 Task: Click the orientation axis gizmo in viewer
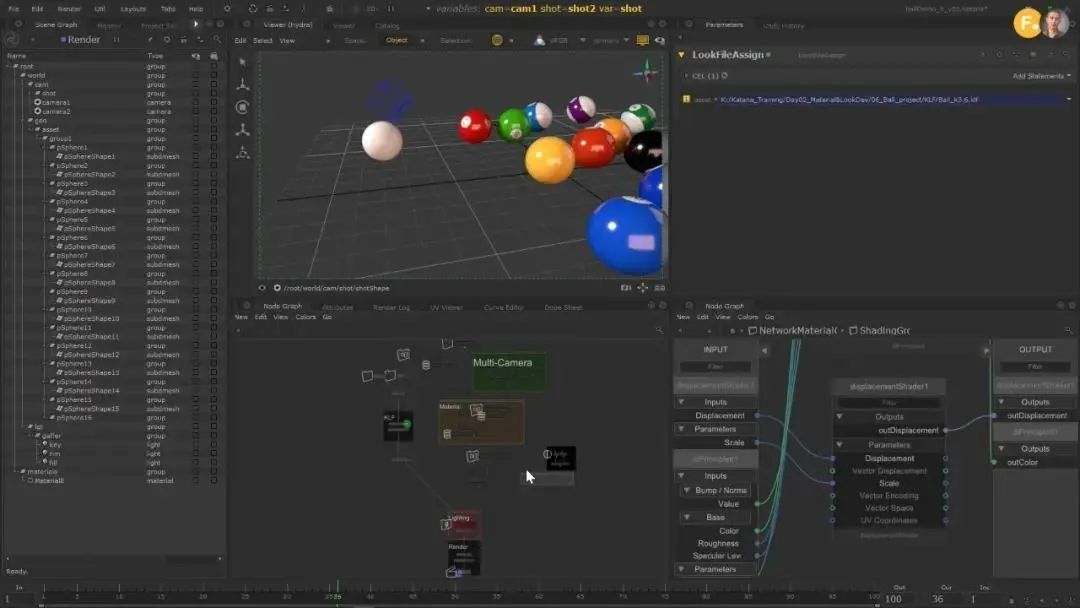(x=646, y=71)
